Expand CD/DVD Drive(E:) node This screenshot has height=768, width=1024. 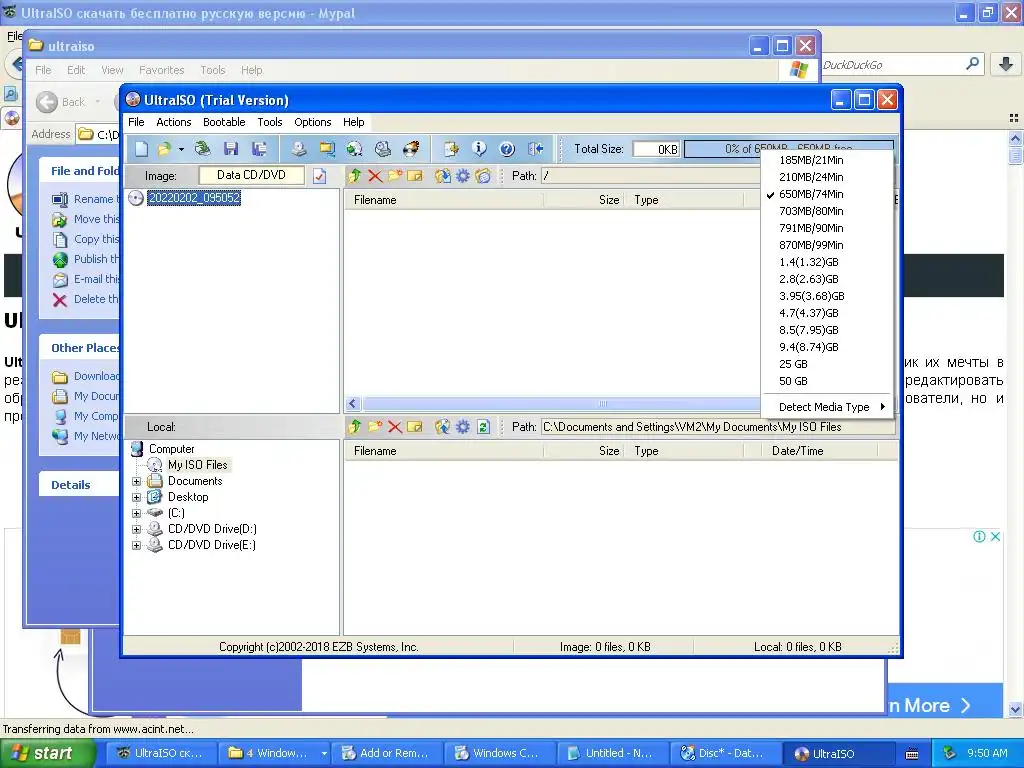point(136,545)
